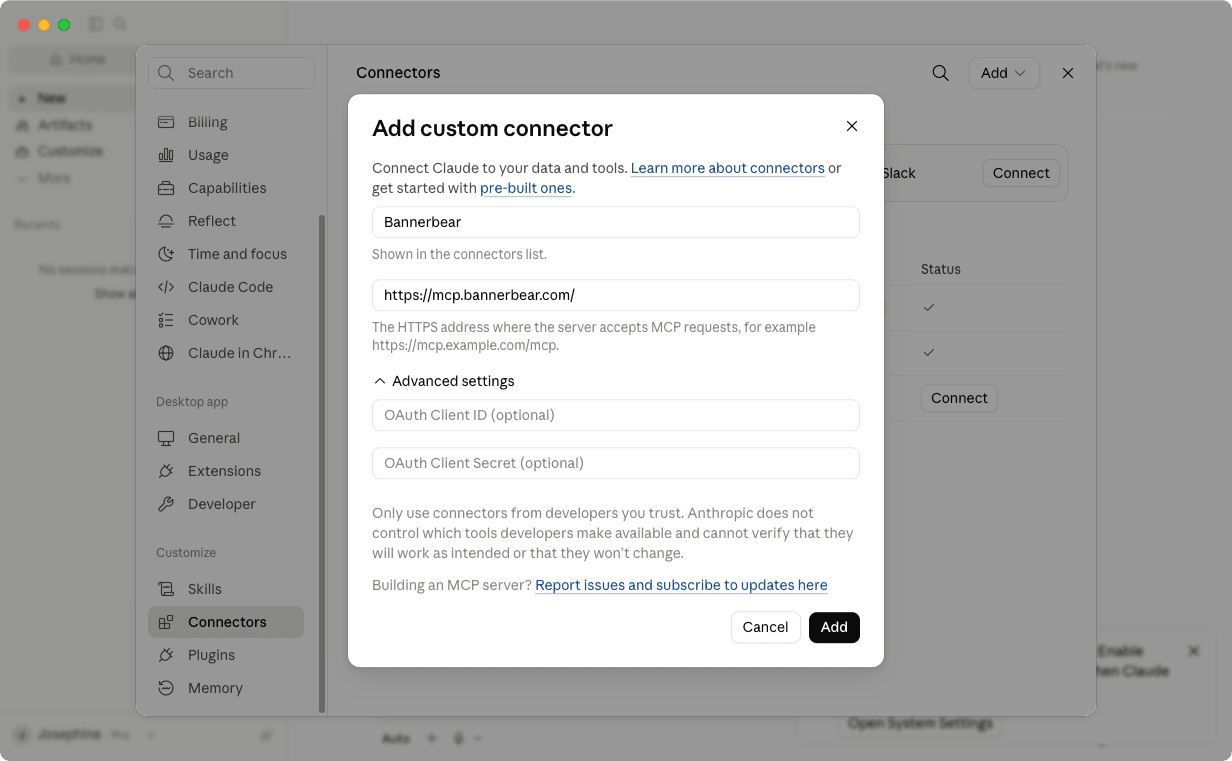
Task: Click the General monitor icon
Action: click(166, 438)
